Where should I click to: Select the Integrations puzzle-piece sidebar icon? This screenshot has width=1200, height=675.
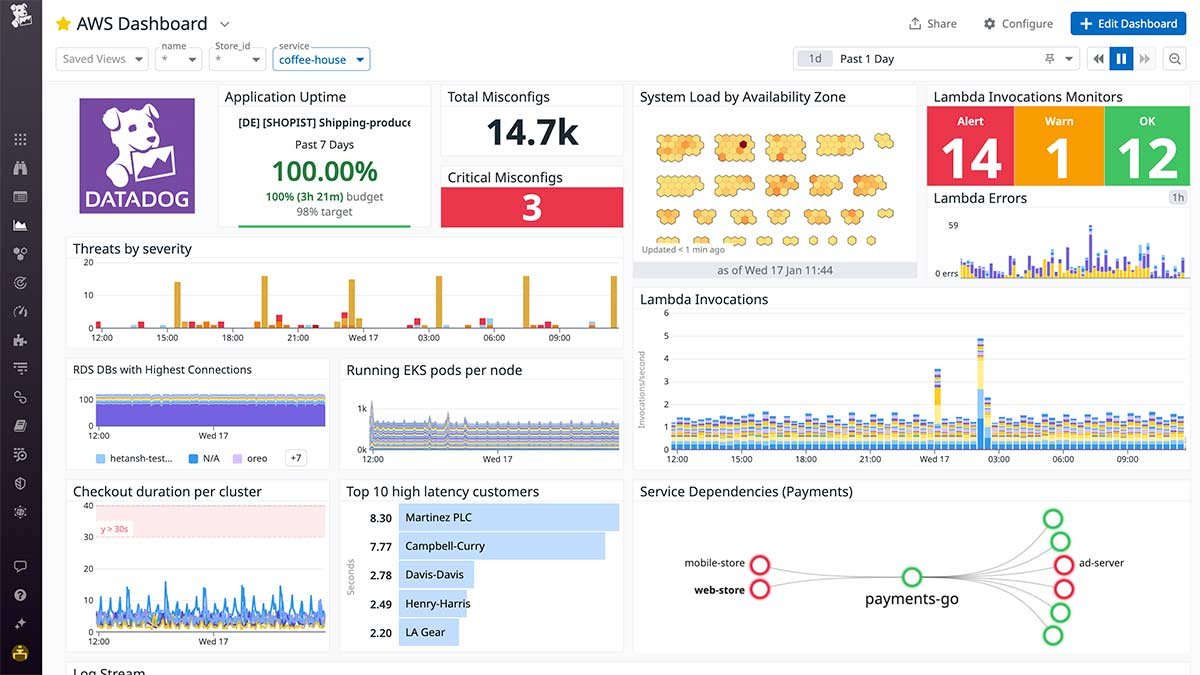(21, 340)
